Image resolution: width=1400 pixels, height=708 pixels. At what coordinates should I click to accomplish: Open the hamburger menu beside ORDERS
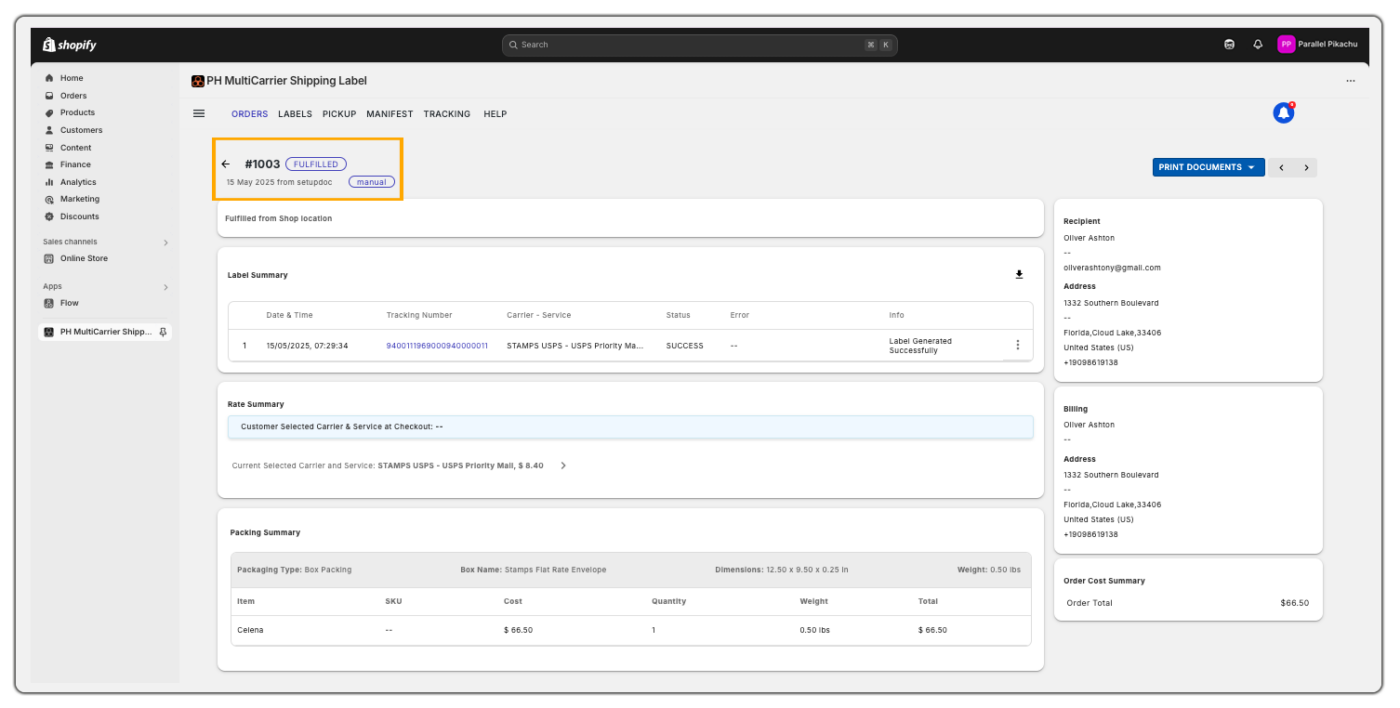(x=199, y=114)
